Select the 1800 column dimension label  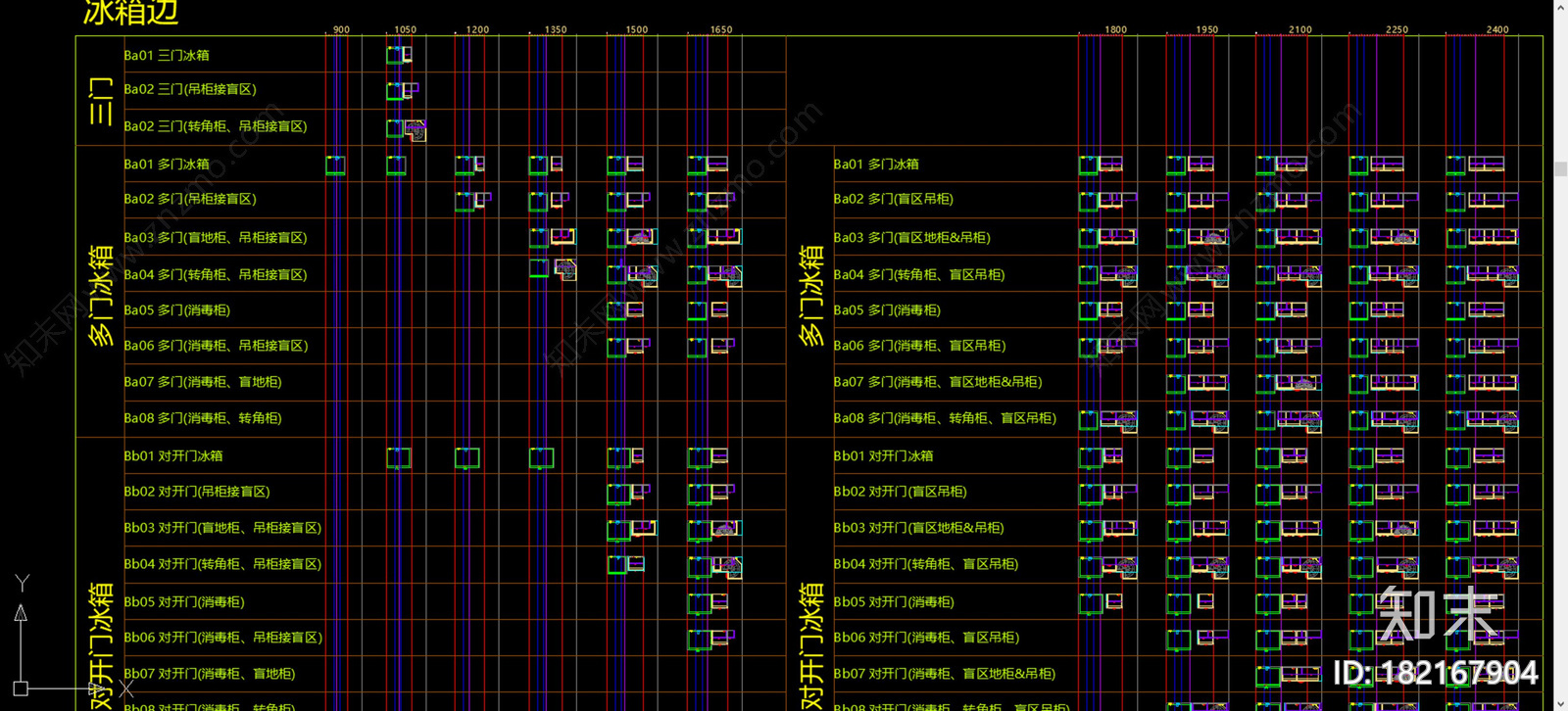[x=1115, y=29]
